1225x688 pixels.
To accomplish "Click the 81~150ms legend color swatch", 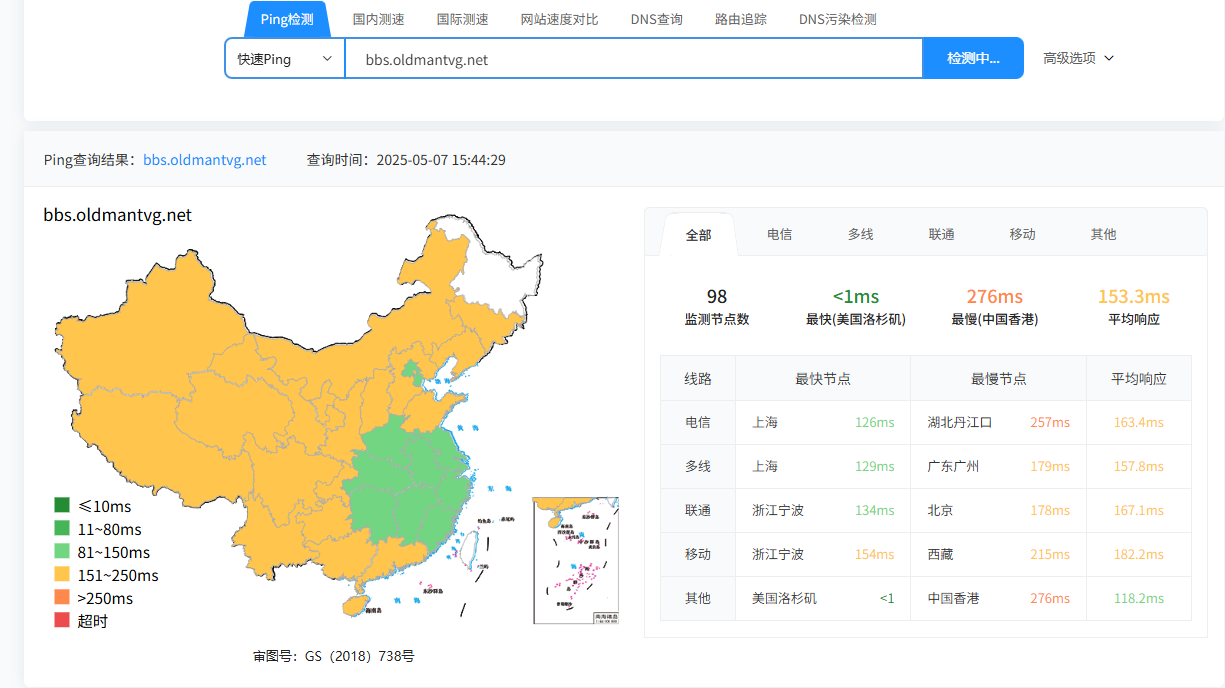I will (x=62, y=552).
